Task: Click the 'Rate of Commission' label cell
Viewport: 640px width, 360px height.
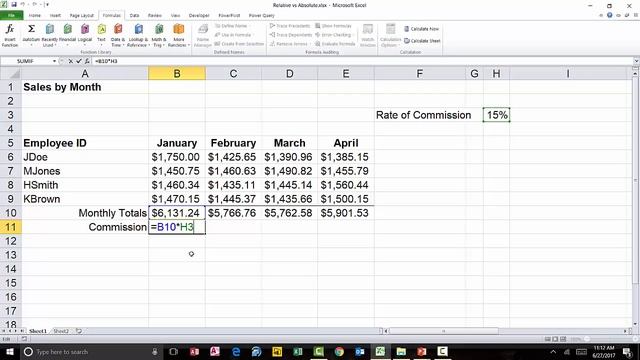Action: point(420,115)
